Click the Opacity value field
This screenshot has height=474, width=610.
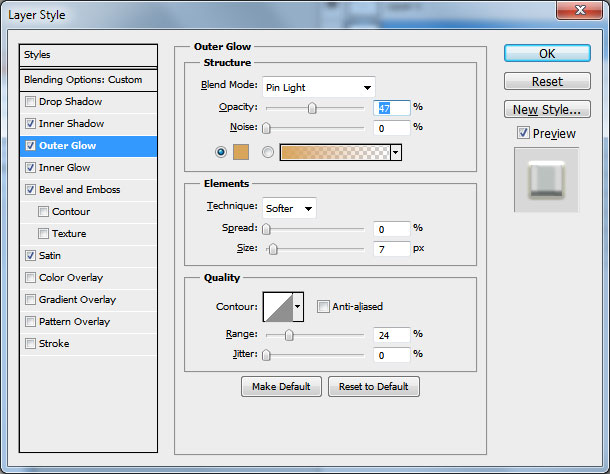tap(392, 108)
